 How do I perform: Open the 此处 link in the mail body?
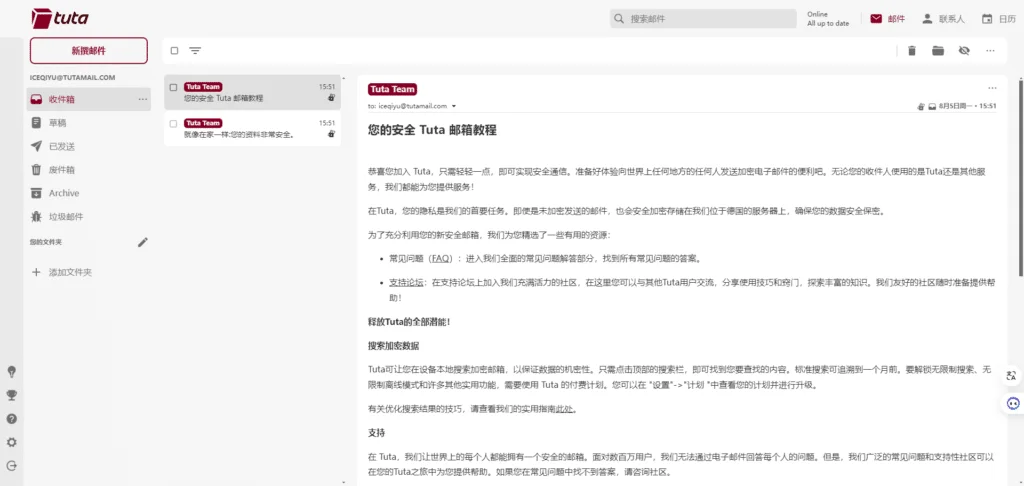coord(565,410)
